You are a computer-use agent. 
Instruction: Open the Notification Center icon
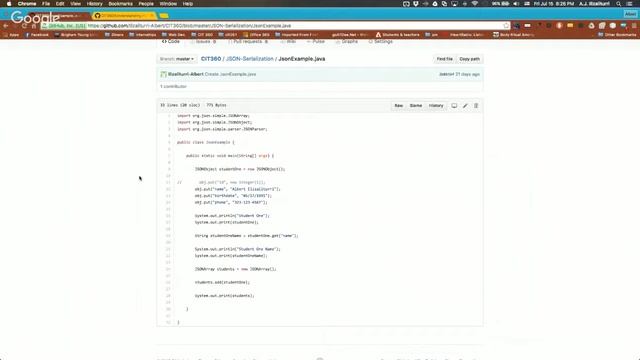(630, 4)
